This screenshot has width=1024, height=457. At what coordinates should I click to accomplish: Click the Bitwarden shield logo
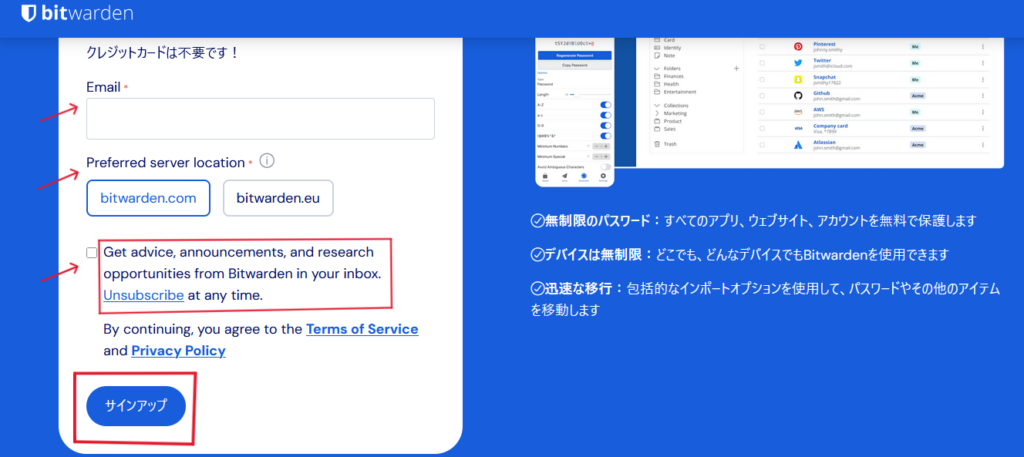coord(28,14)
